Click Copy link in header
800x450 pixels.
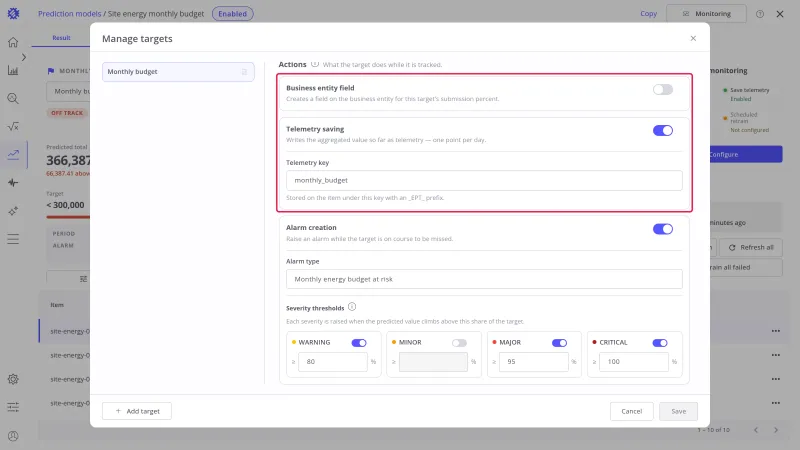click(648, 14)
